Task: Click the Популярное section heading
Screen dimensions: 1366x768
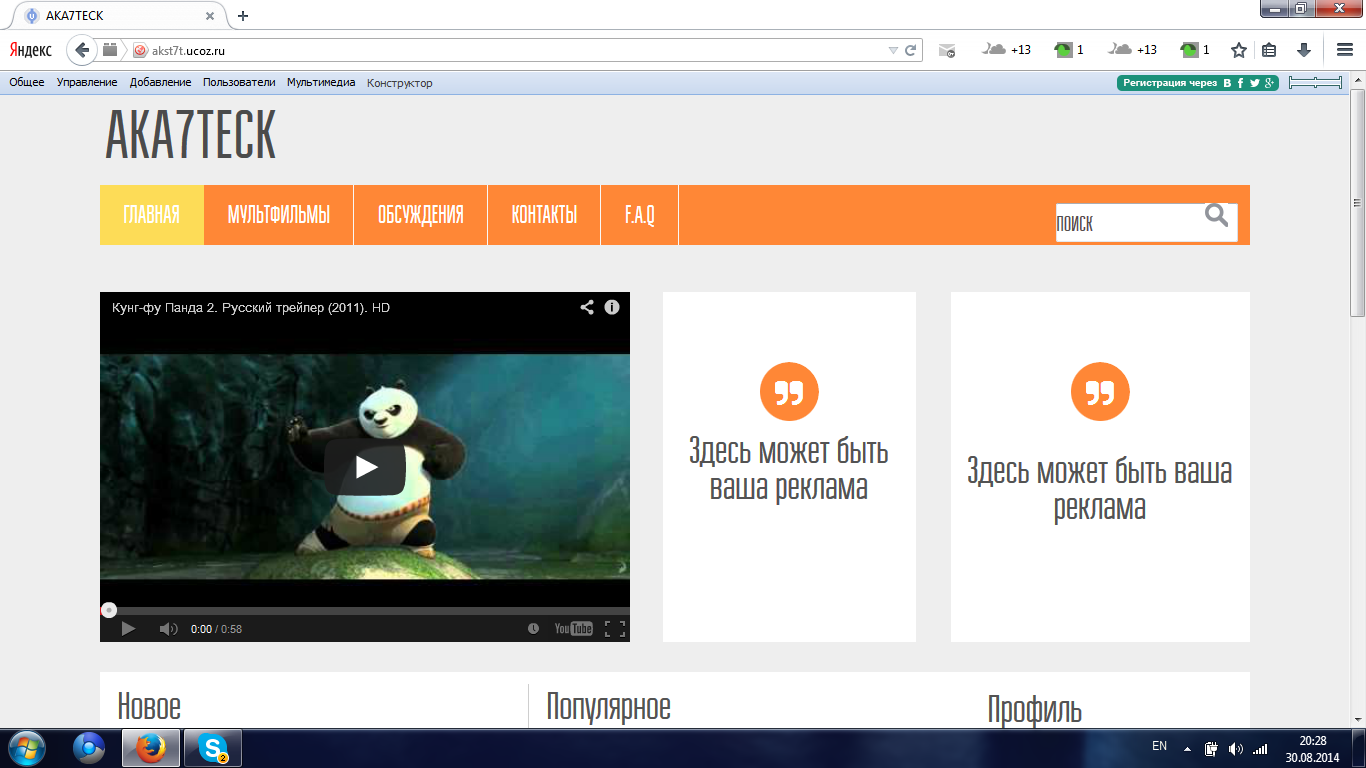Action: click(608, 706)
